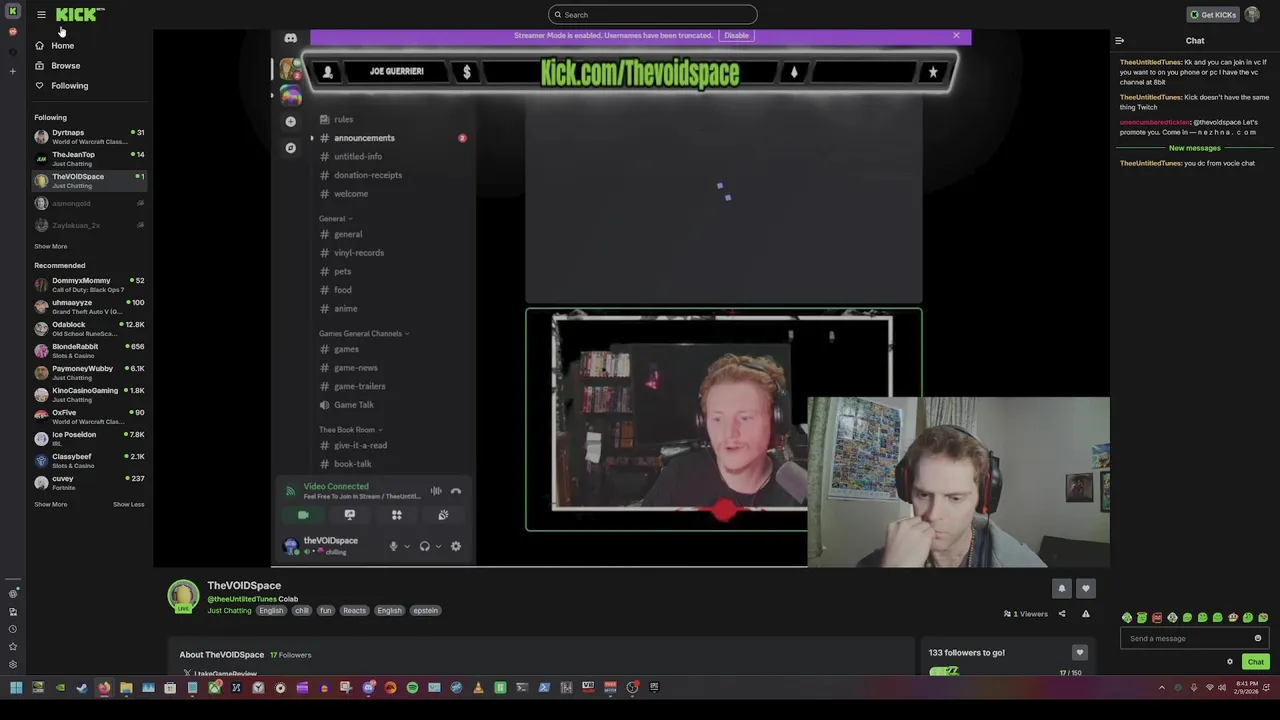Click the epstein stream tag

click(425, 610)
